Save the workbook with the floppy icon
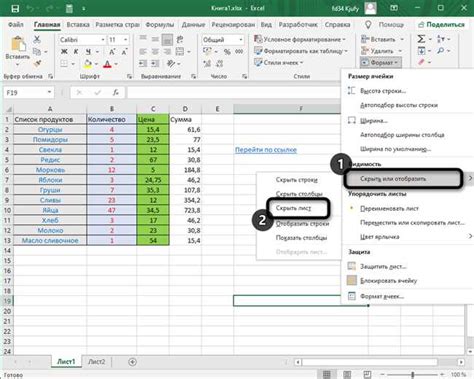 15,8
